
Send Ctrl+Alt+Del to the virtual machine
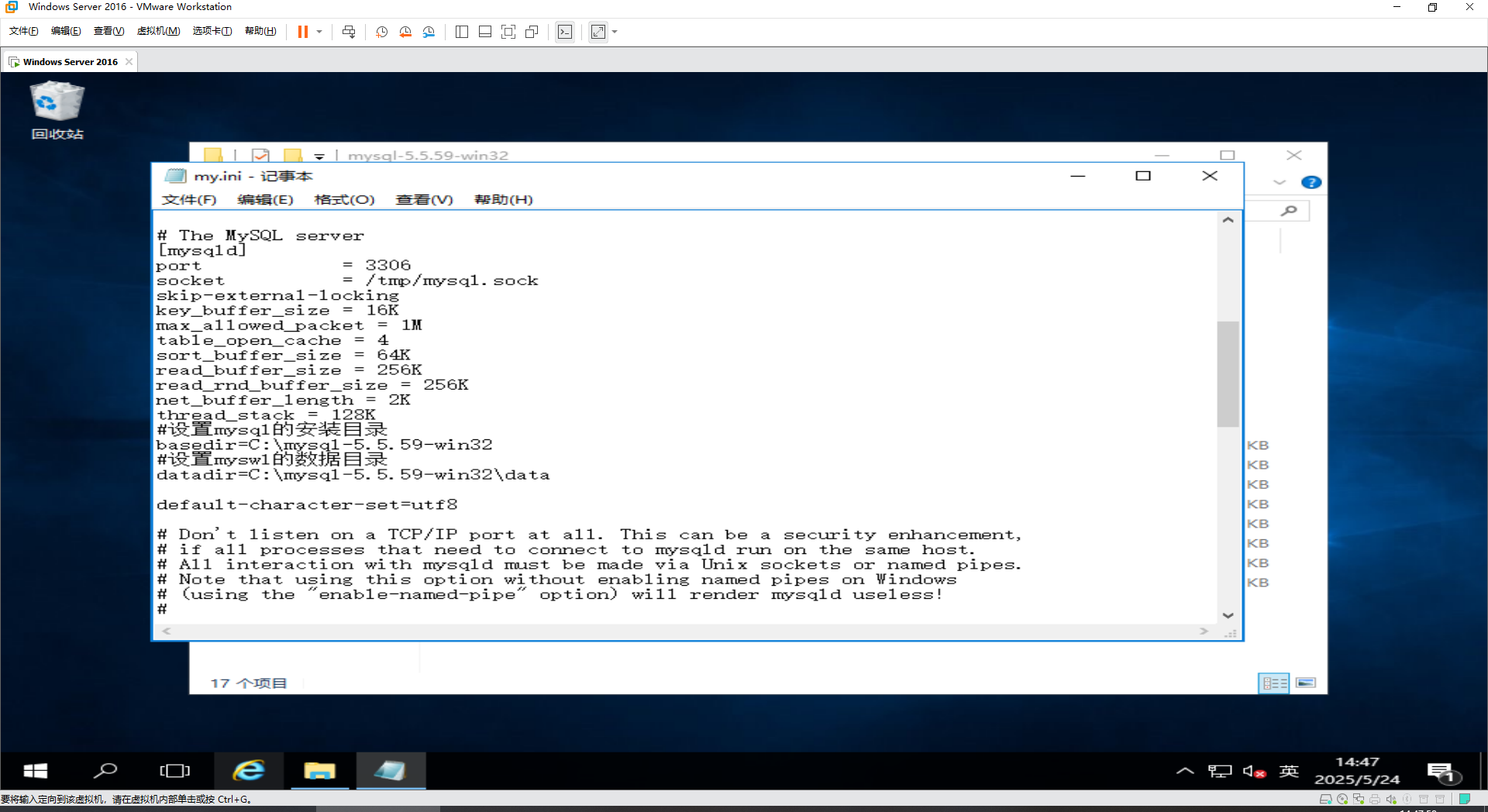[x=349, y=32]
